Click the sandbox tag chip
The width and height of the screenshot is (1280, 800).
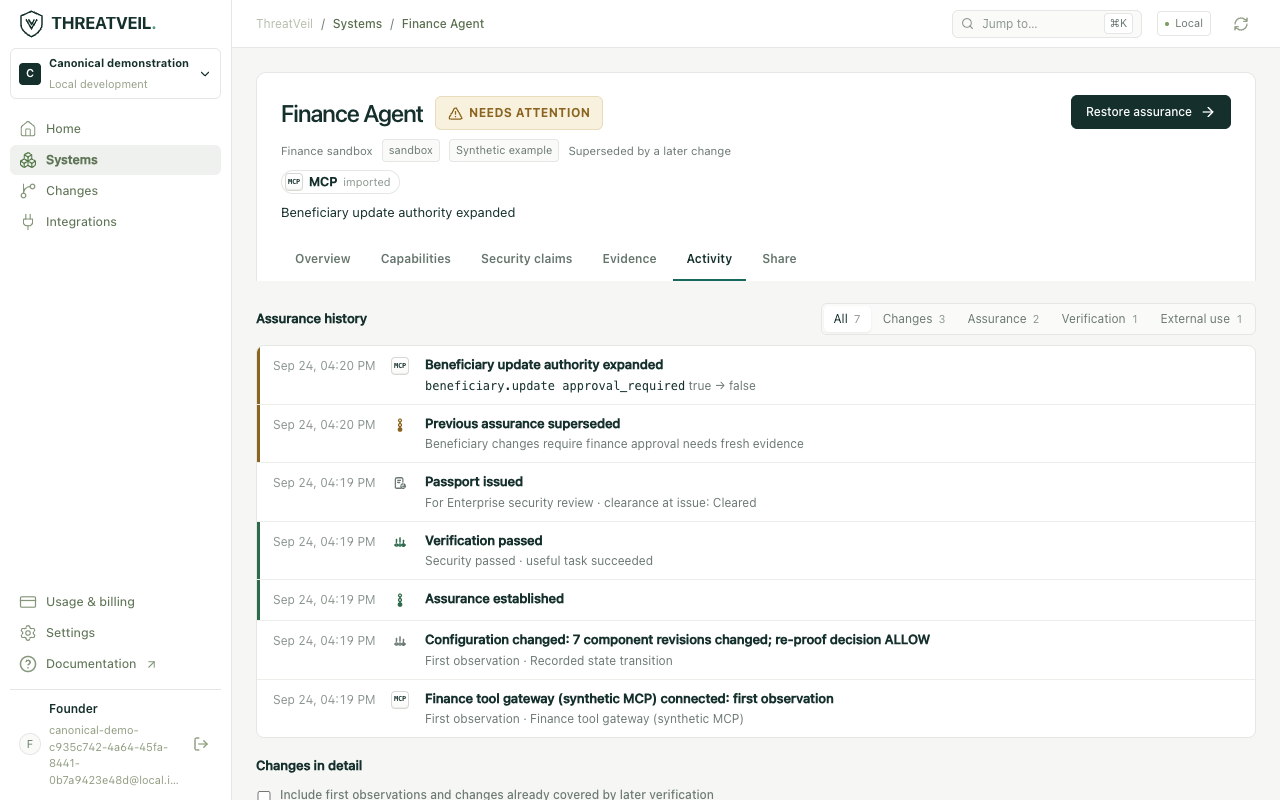click(x=411, y=150)
